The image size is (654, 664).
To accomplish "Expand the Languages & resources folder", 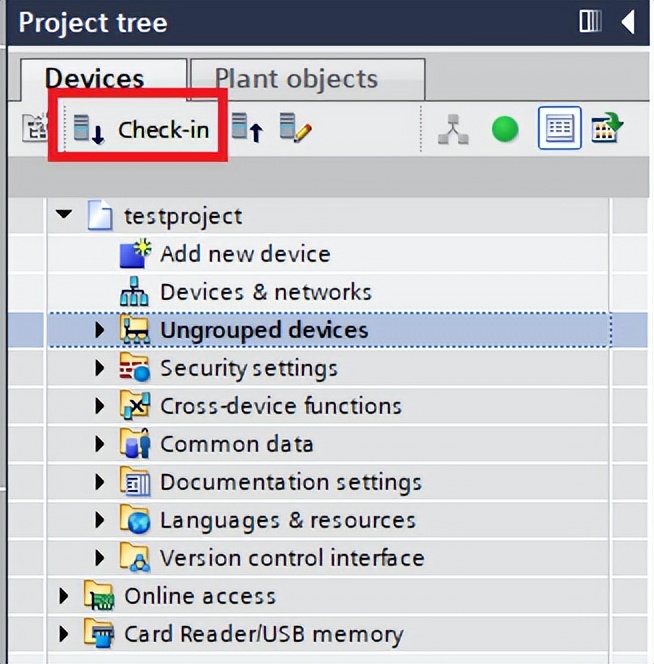I will coord(100,520).
